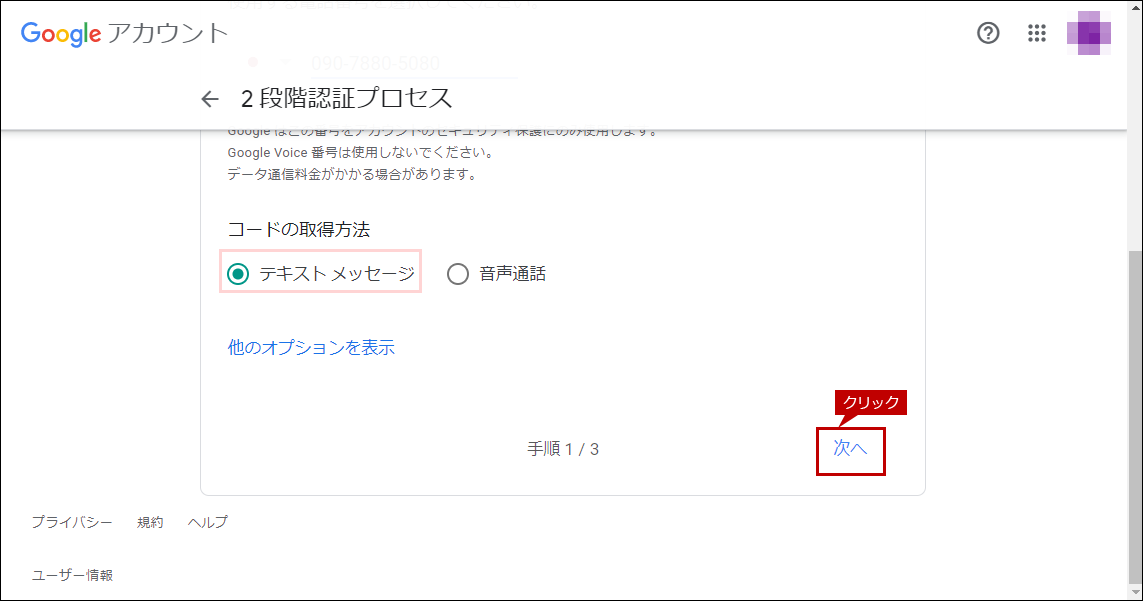This screenshot has width=1143, height=601.
Task: Open the ヘルプ footer link
Action: coord(207,522)
